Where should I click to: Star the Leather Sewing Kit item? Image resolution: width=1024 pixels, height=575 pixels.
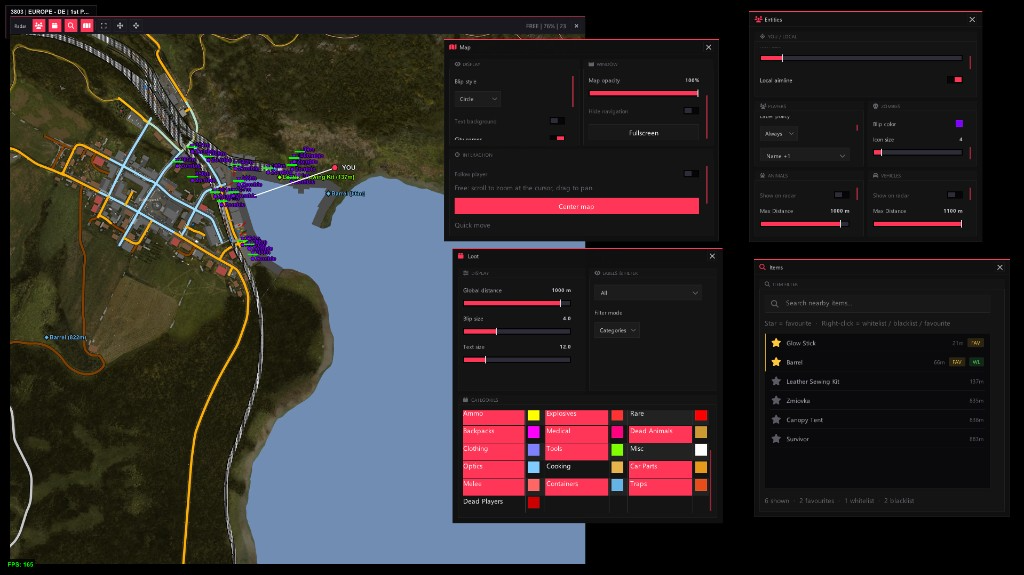click(776, 381)
